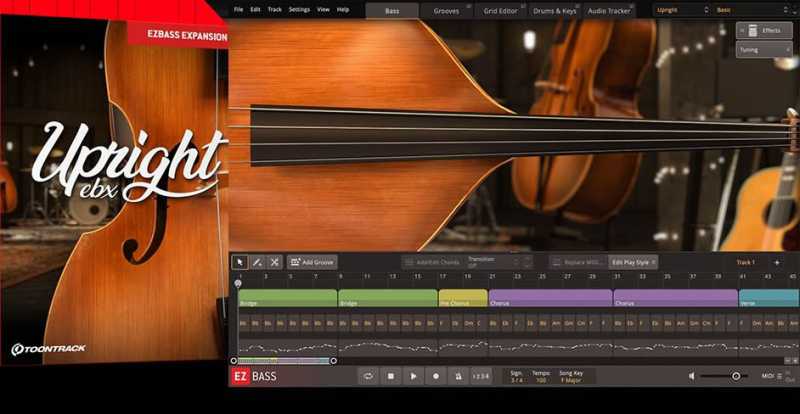Click the playhead marker at bar 1

pyautogui.click(x=238, y=283)
